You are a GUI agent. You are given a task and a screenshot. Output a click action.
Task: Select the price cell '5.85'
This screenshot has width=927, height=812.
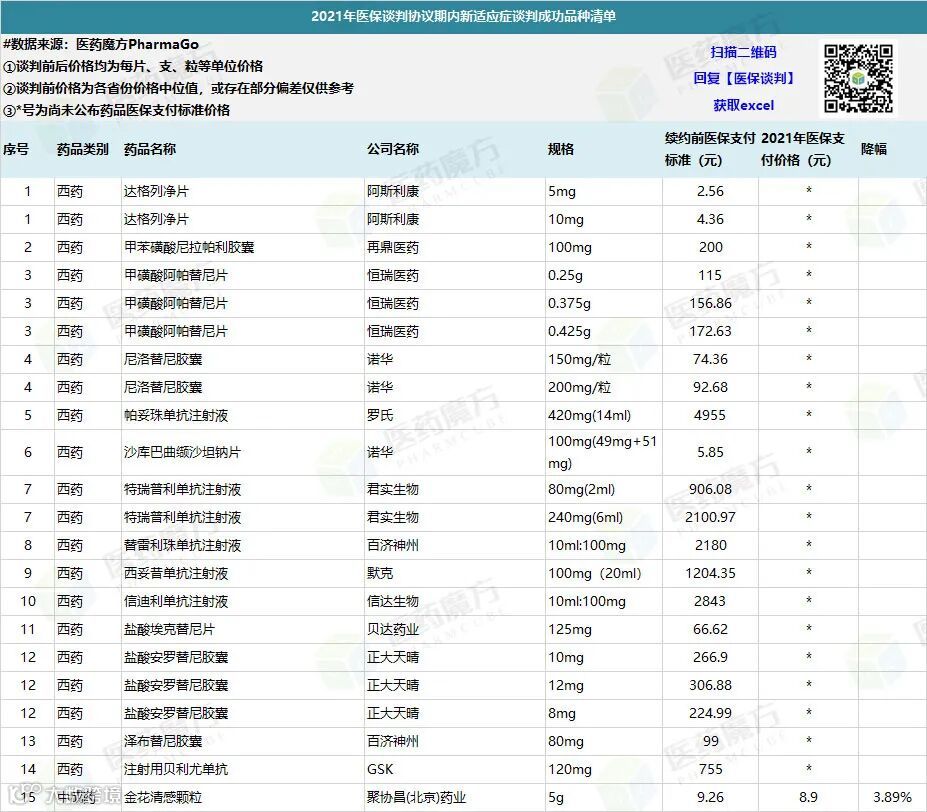pyautogui.click(x=710, y=452)
